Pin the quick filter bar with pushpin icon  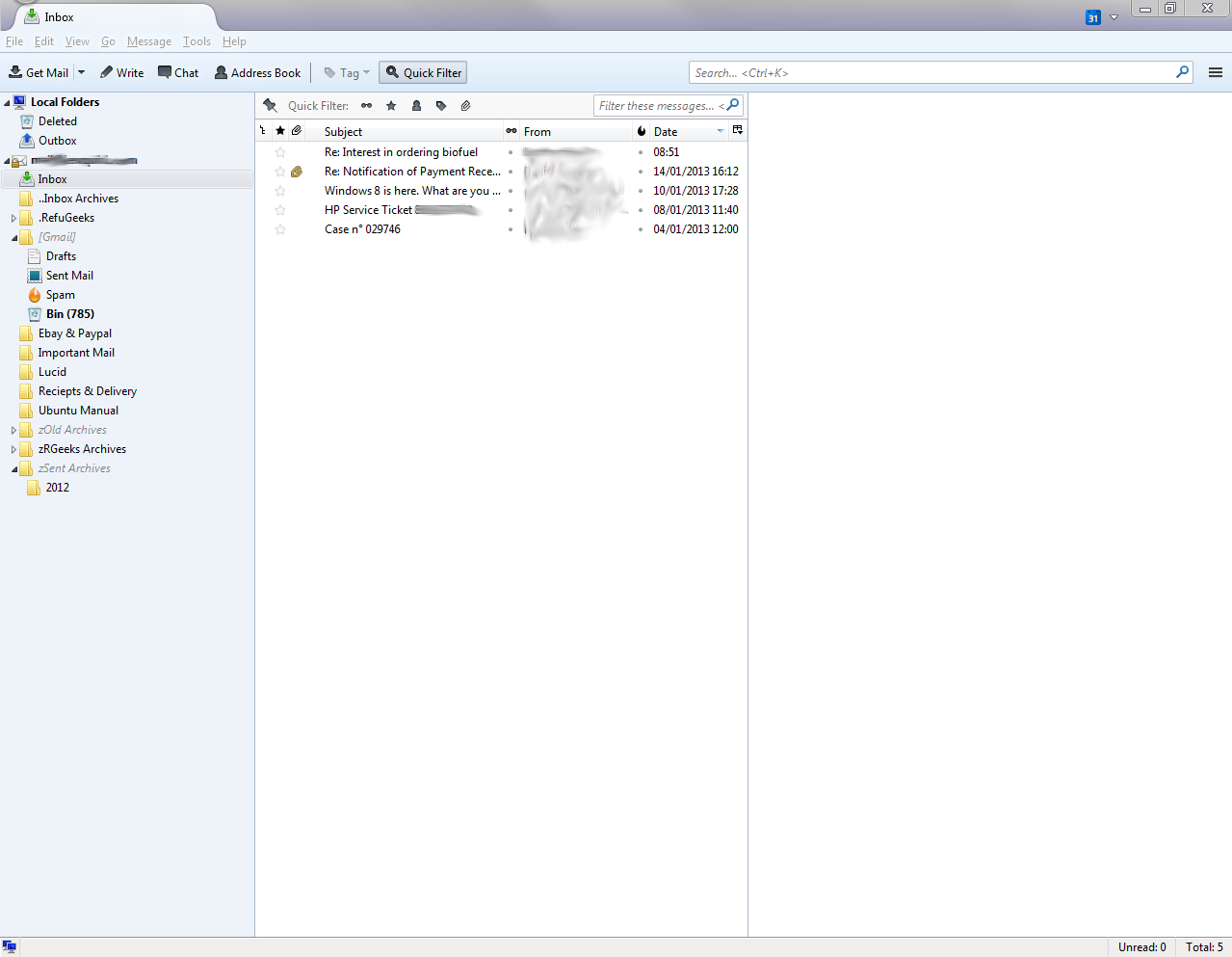tap(271, 106)
